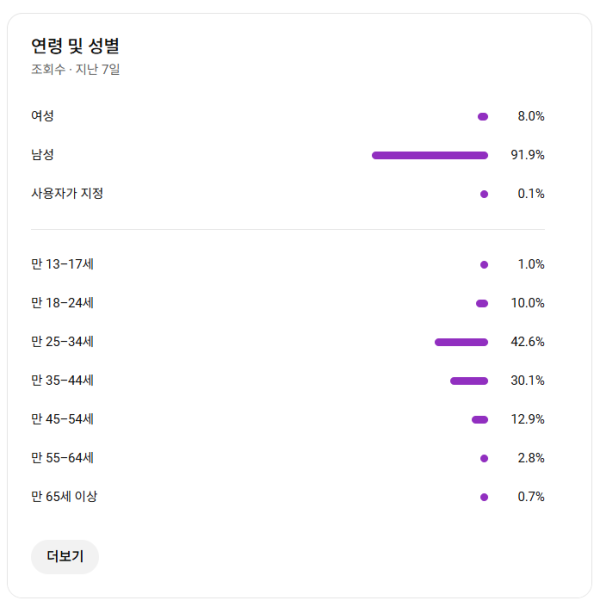Click the 30.1% value for 만 35–44세

pos(527,381)
